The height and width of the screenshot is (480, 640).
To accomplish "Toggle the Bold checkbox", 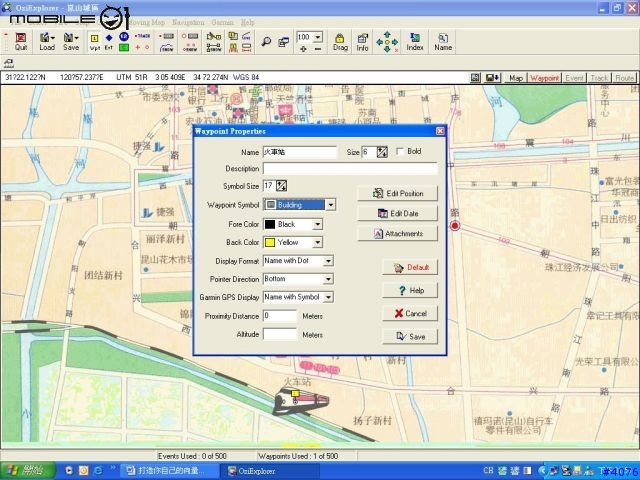I will [x=400, y=151].
